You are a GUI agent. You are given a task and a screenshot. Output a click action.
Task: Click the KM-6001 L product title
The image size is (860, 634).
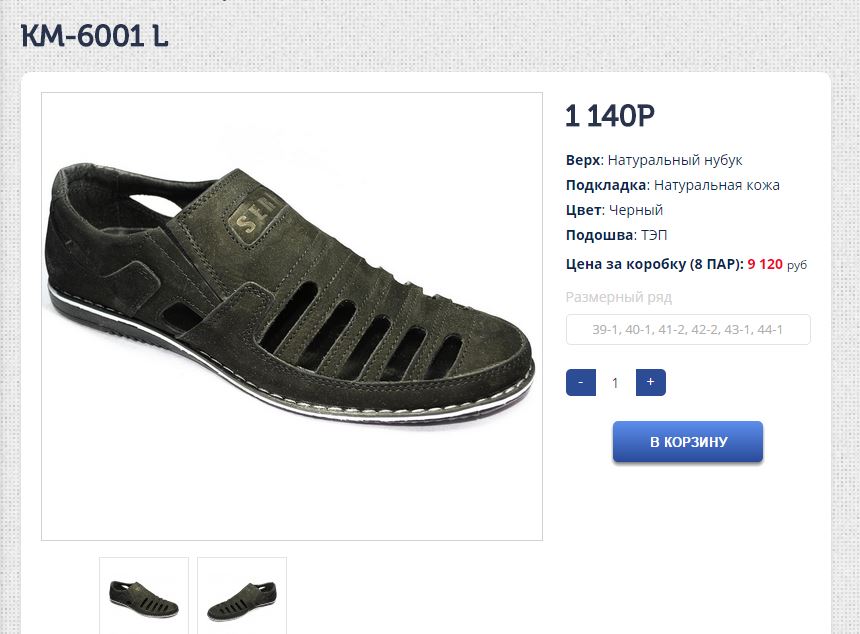[95, 37]
